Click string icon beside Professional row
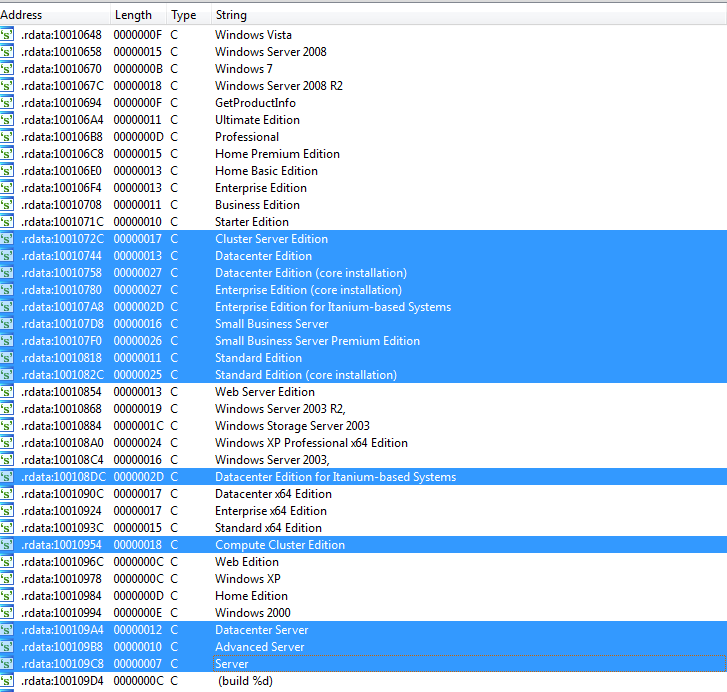Viewport: 727px width, 692px height. [7, 137]
